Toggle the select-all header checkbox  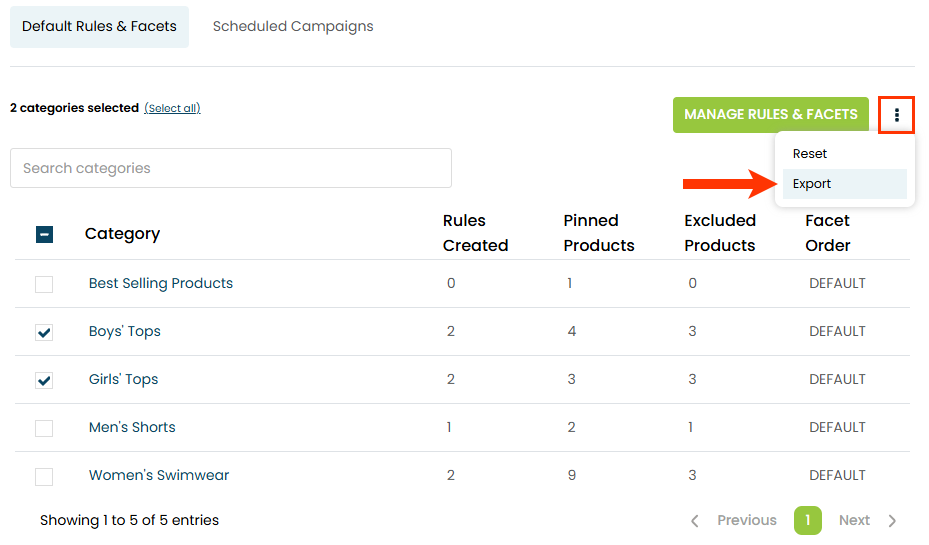tap(44, 234)
